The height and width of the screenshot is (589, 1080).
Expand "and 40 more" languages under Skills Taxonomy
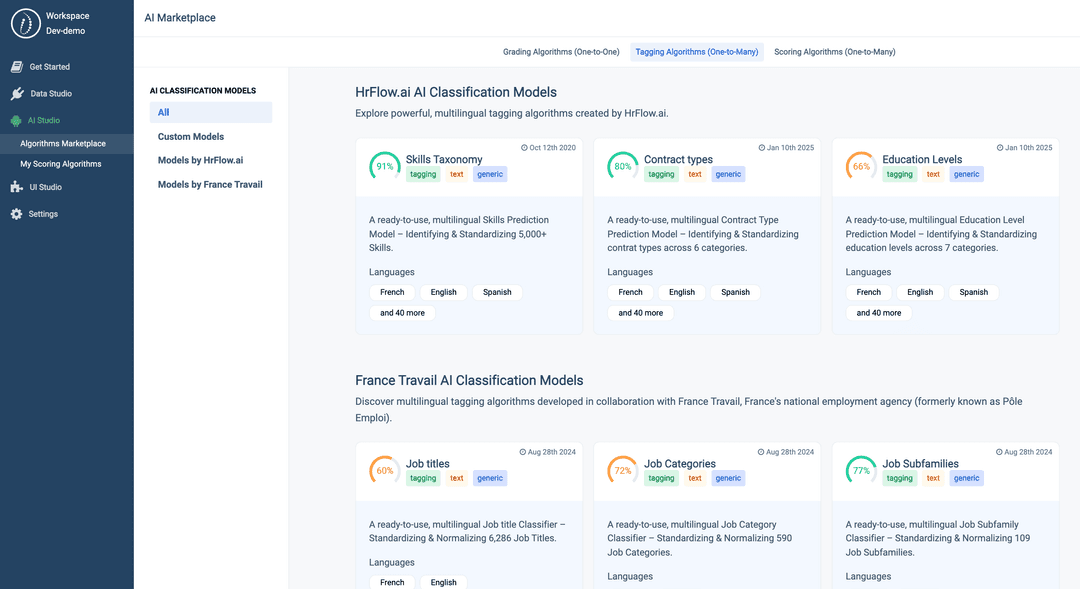click(x=401, y=312)
